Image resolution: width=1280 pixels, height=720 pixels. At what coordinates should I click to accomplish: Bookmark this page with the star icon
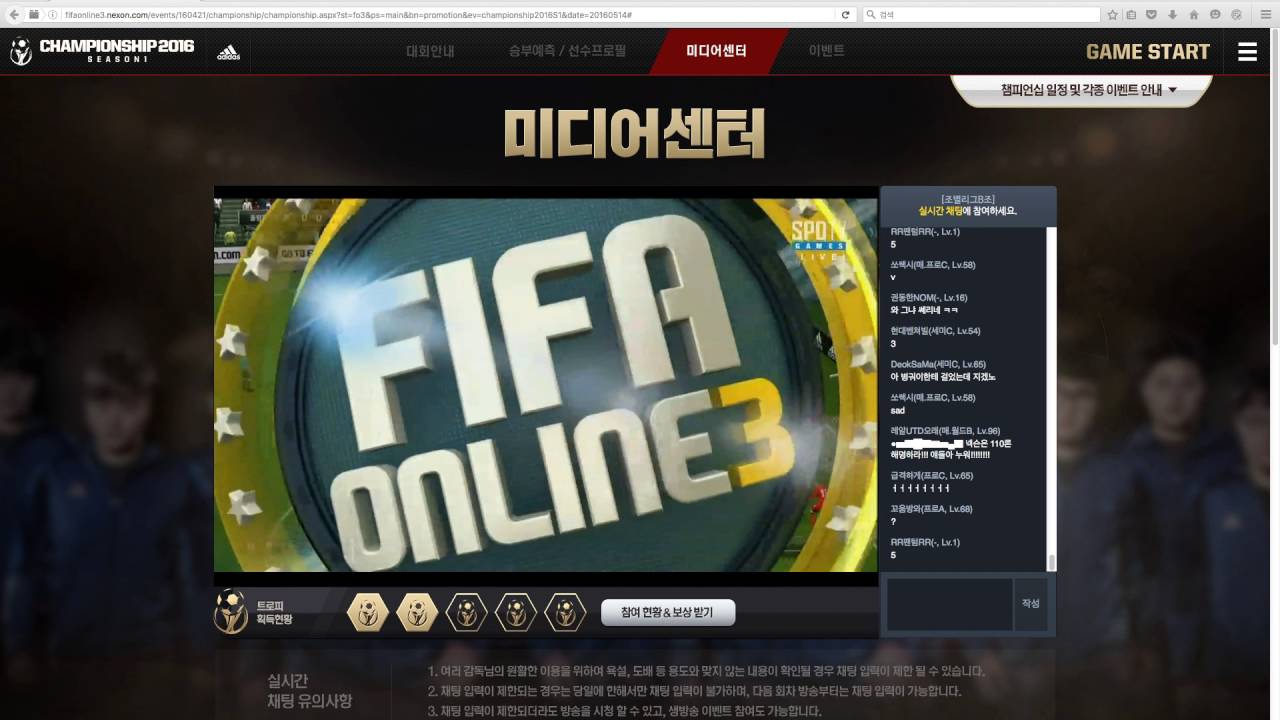[1112, 15]
